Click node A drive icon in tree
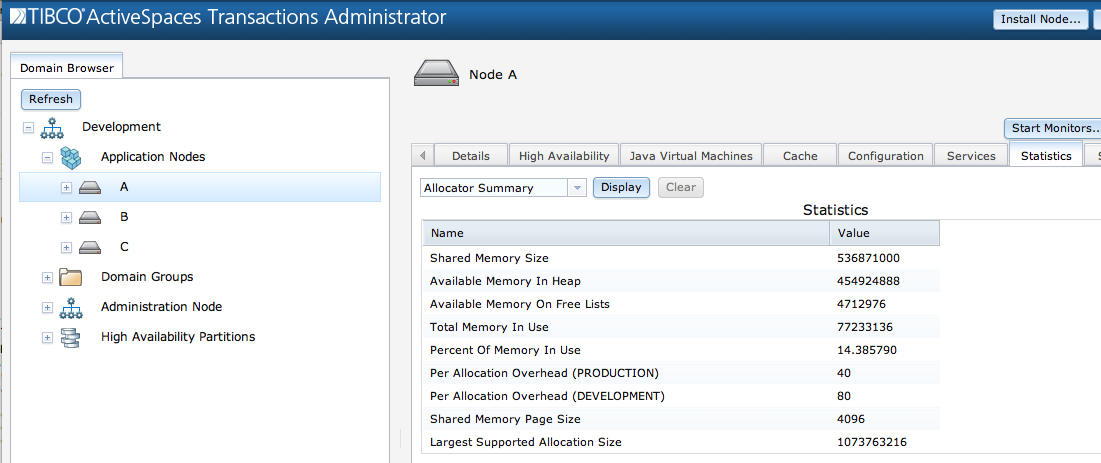Screen dimensions: 1101x463 (90, 188)
